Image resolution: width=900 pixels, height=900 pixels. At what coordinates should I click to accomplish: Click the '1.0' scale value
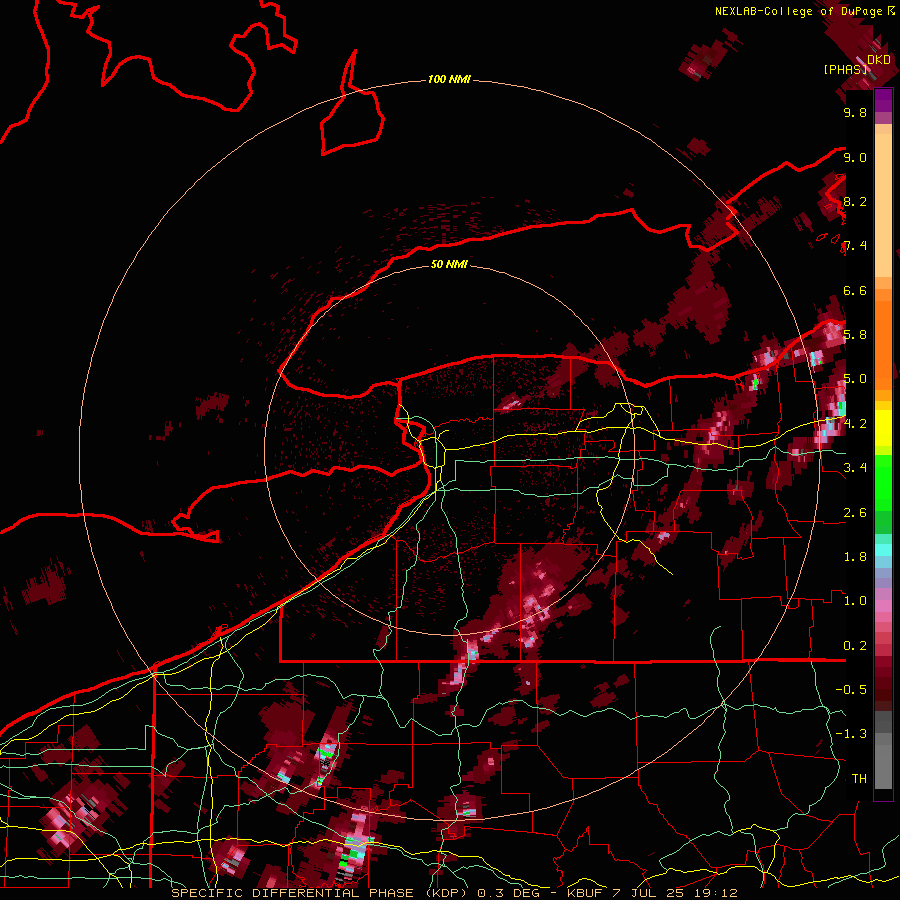855,602
